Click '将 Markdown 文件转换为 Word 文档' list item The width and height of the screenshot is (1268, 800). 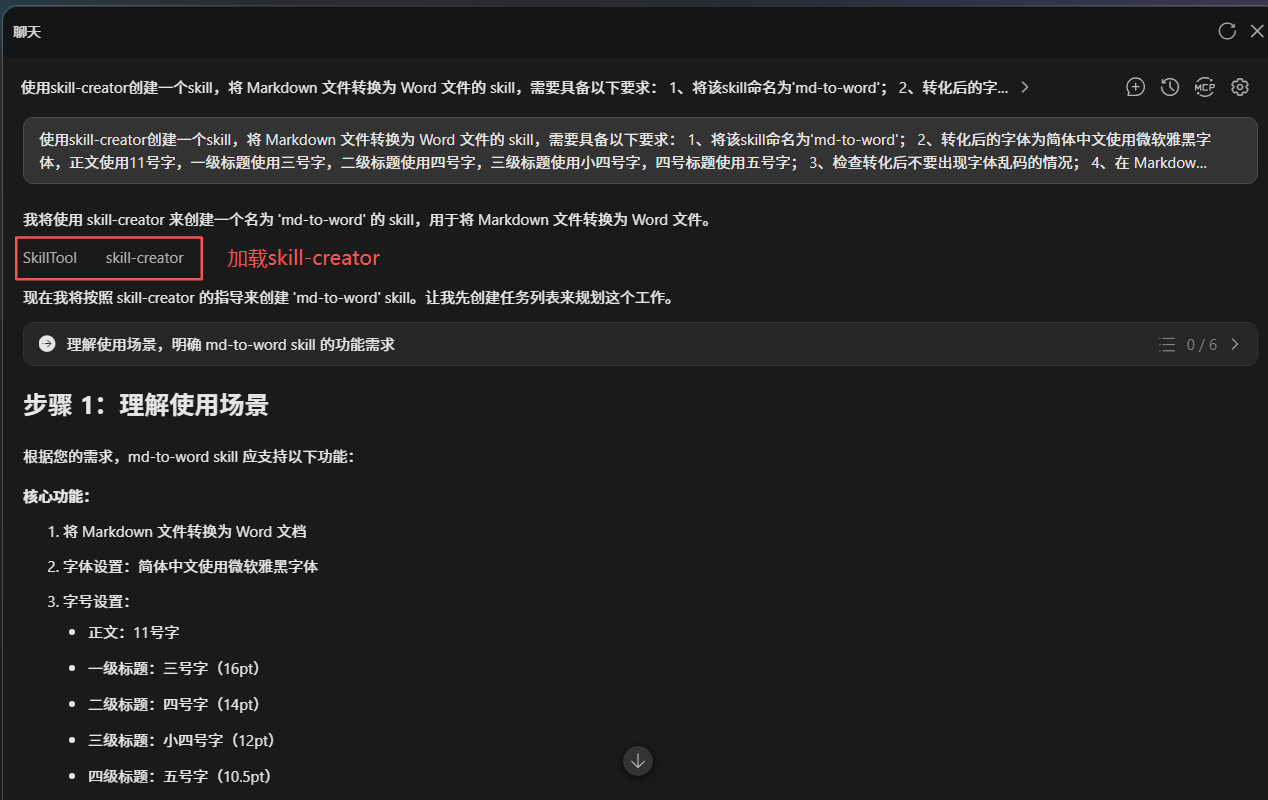pos(184,532)
